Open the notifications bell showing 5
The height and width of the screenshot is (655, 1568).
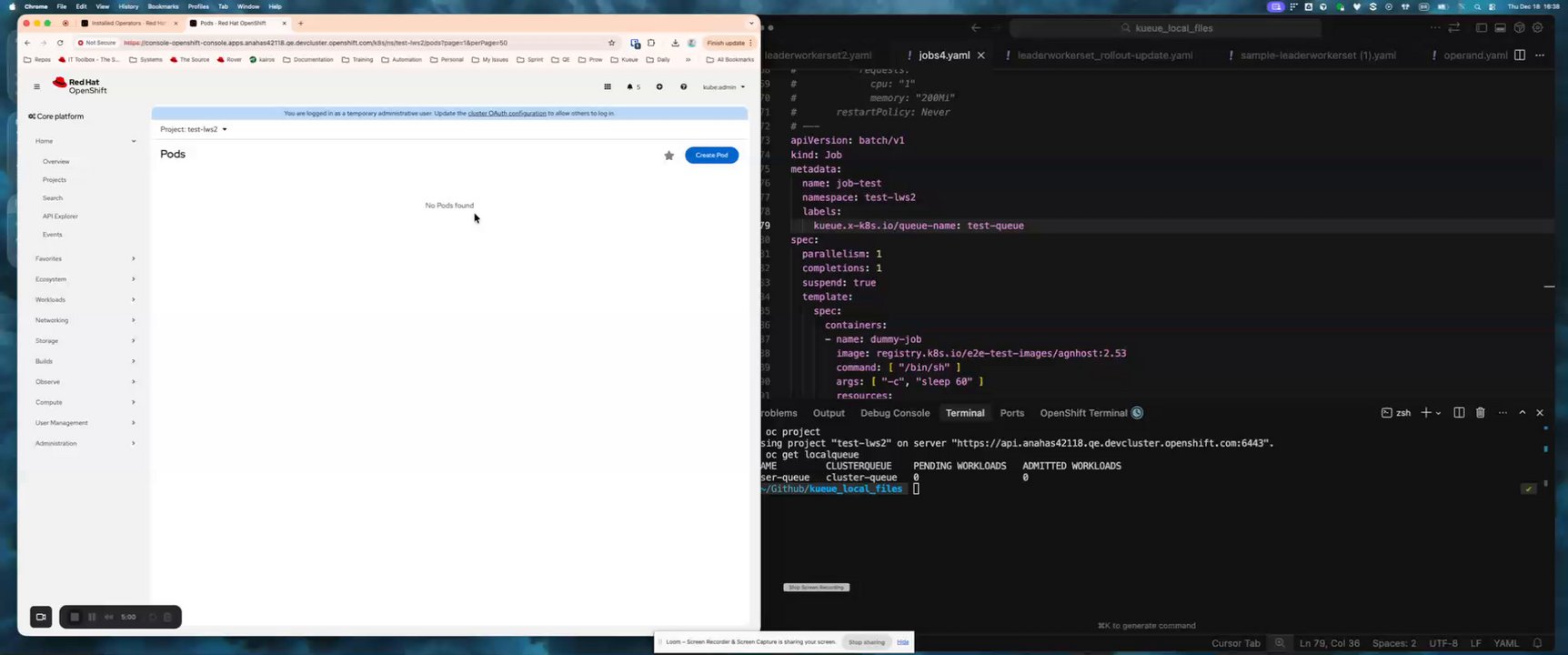633,87
